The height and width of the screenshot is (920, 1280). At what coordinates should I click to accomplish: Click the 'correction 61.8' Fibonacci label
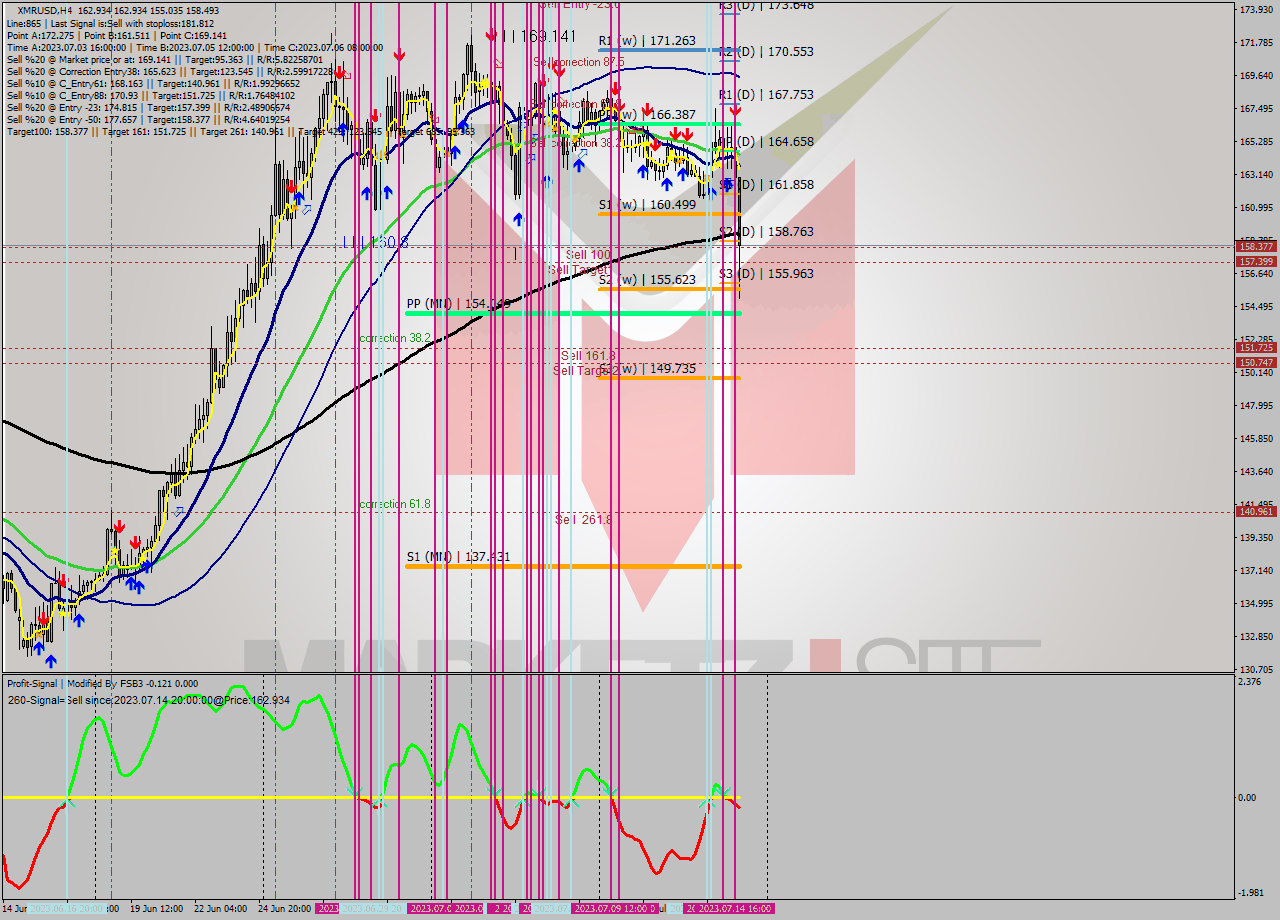click(395, 505)
